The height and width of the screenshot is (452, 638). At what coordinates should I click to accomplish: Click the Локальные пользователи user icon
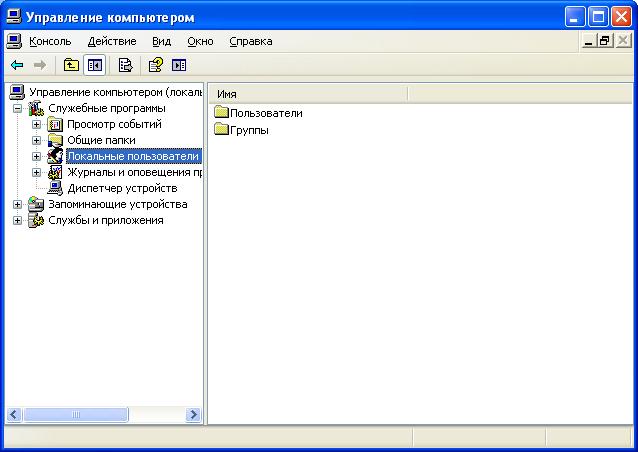tap(55, 156)
